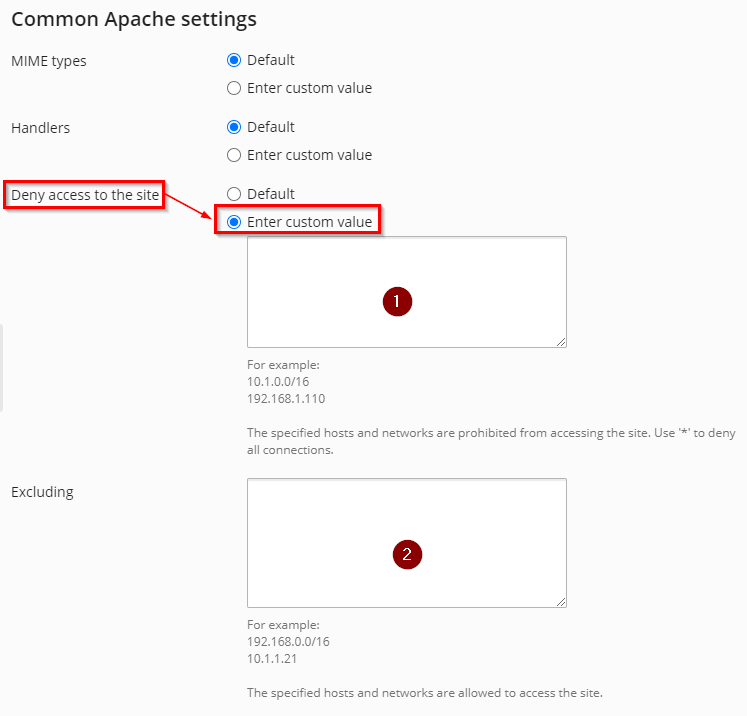Screen dimensions: 747x716
Task: Click the Deny access to the site label
Action: (x=85, y=195)
